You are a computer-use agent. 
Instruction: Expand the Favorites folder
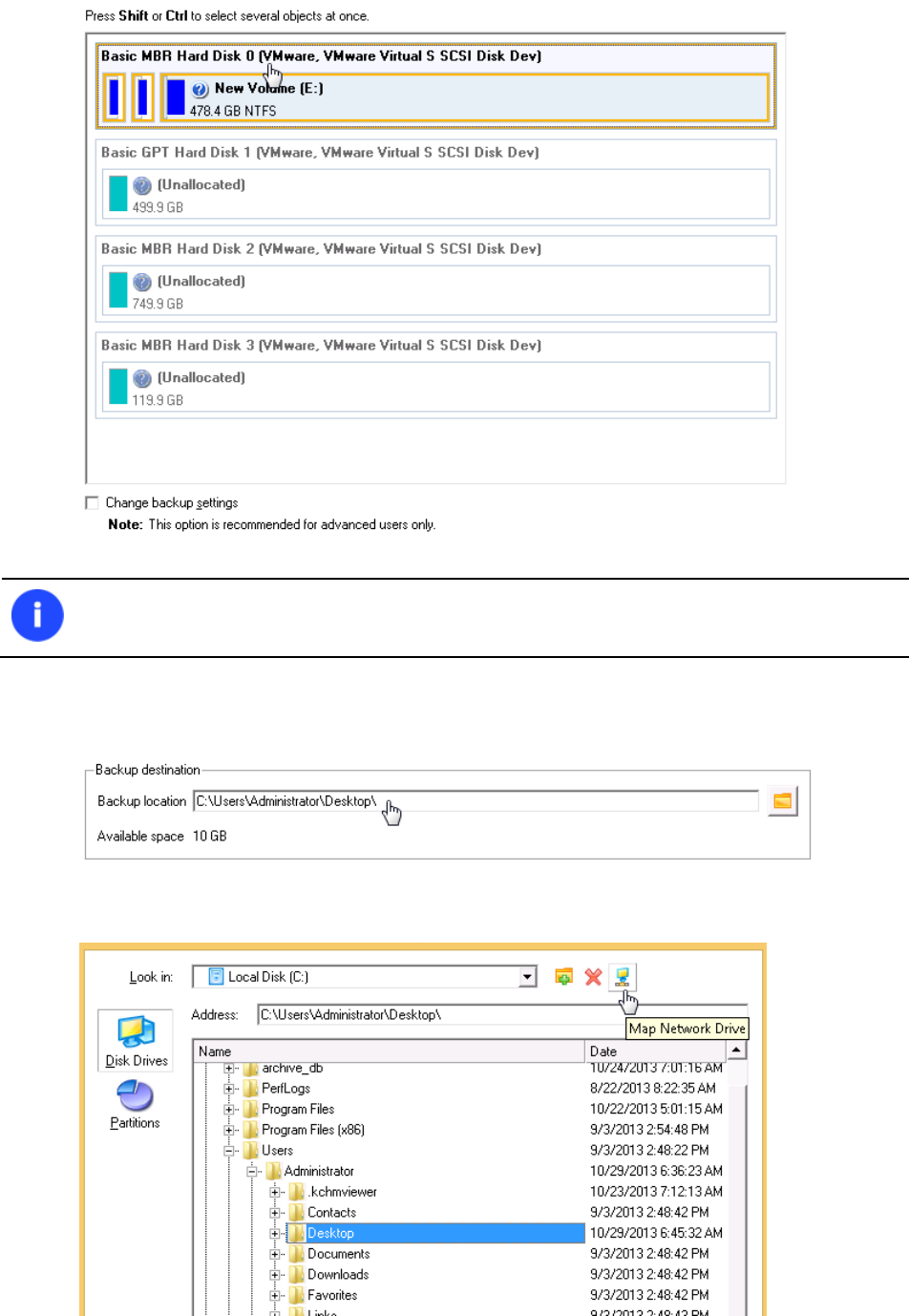click(x=275, y=1296)
